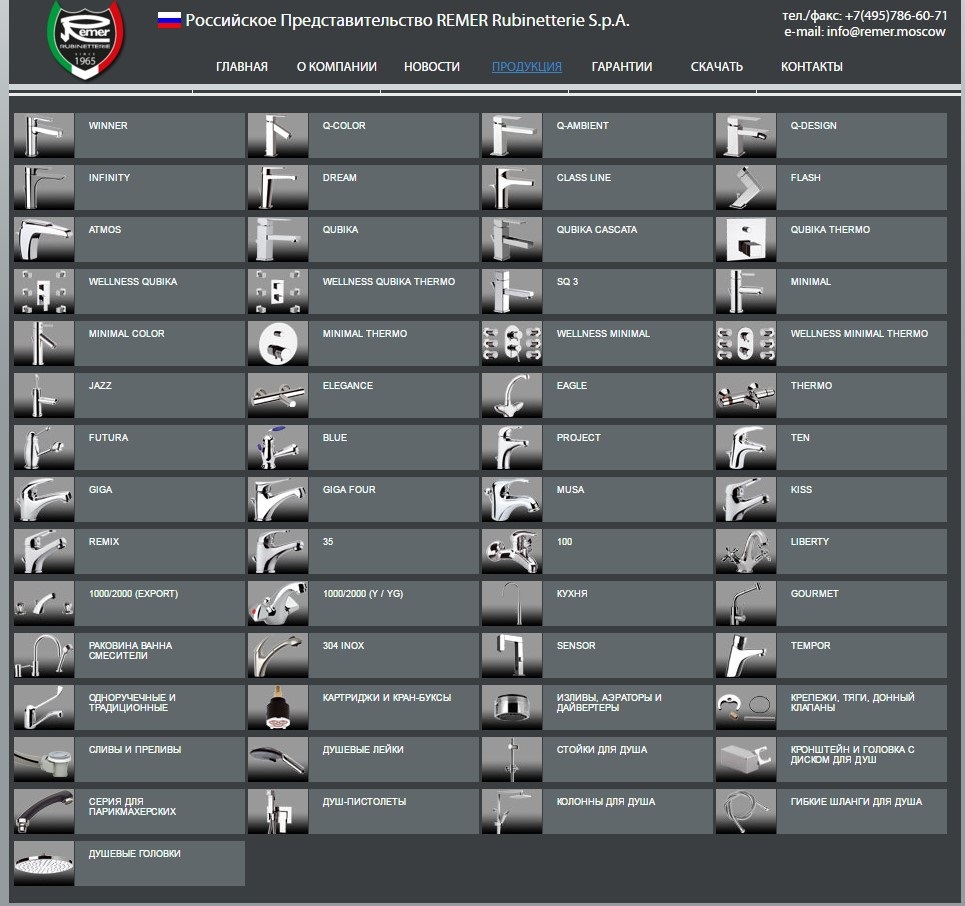
Task: Open the FUTURA series
Action: click(x=108, y=438)
